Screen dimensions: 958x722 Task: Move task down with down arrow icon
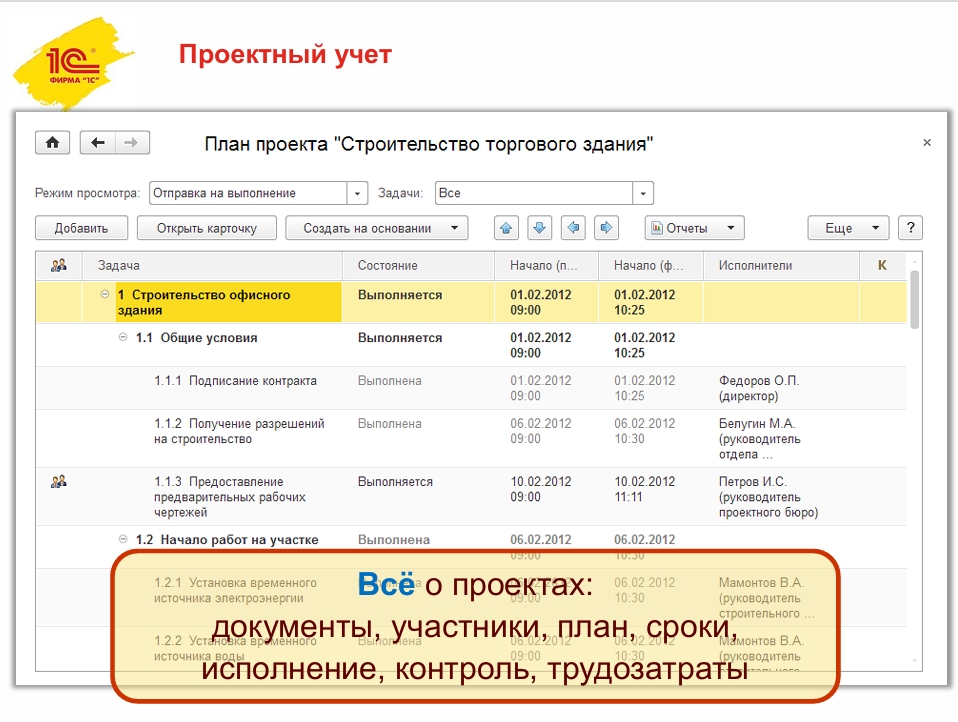click(x=540, y=228)
